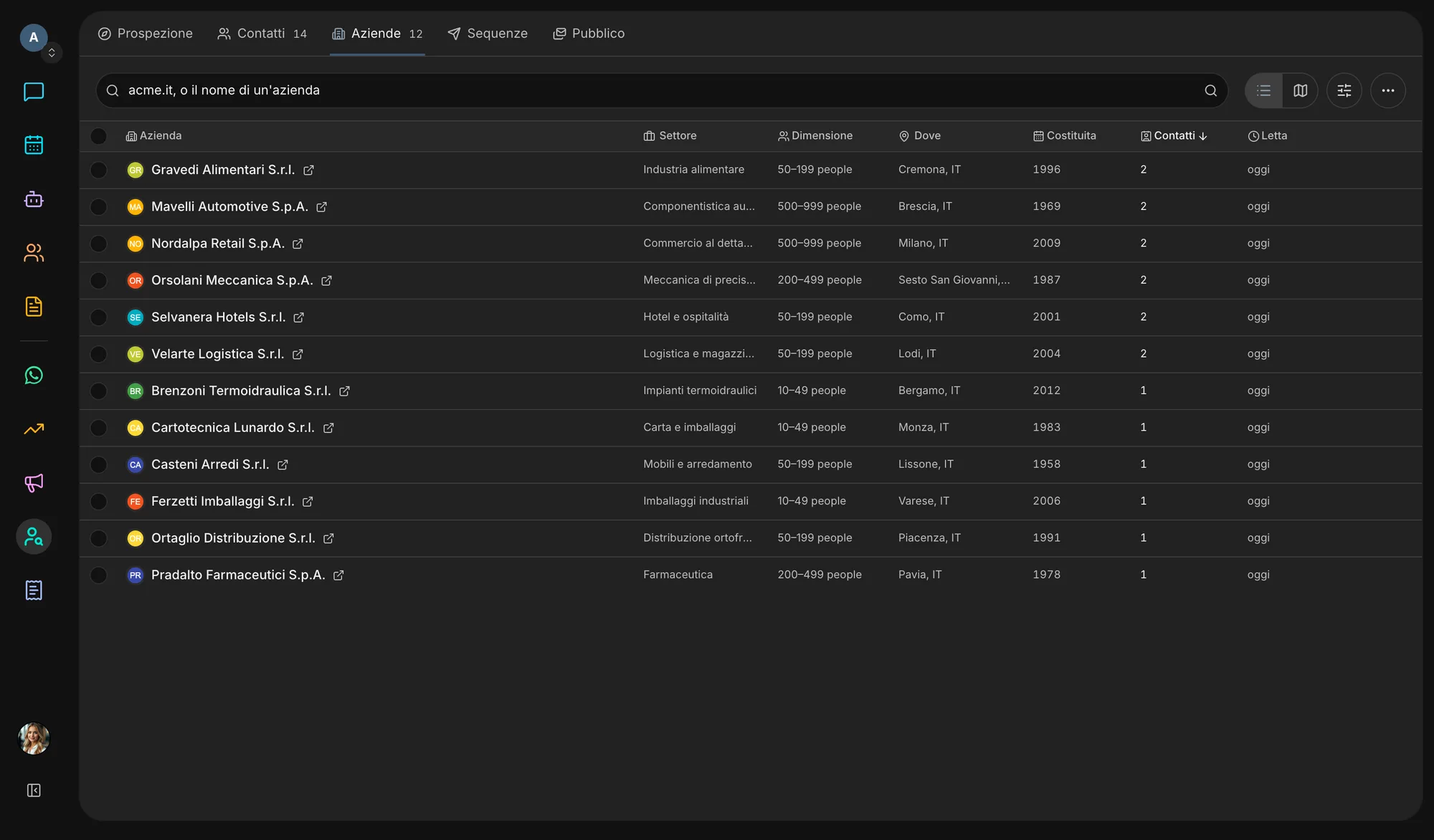Open the filter sliders settings
This screenshot has width=1434, height=840.
1344,90
